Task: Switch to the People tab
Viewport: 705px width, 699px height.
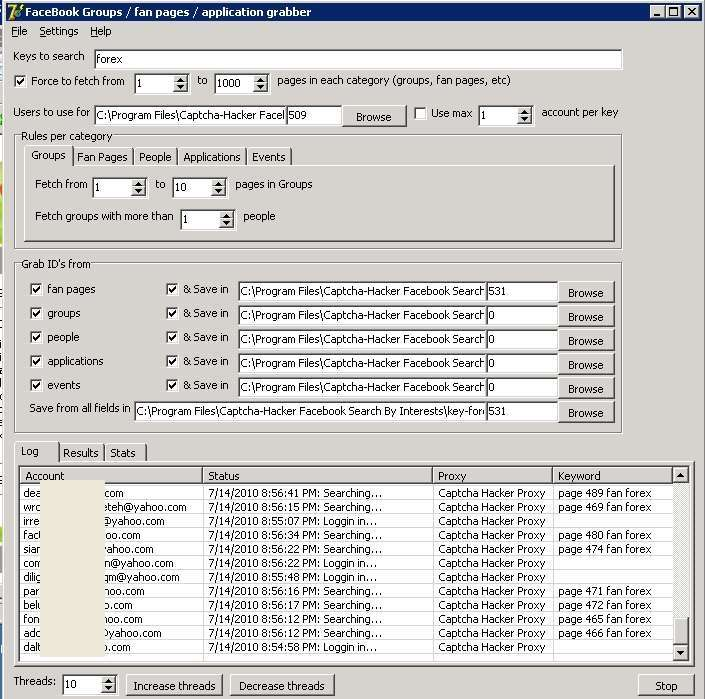Action: click(155, 157)
